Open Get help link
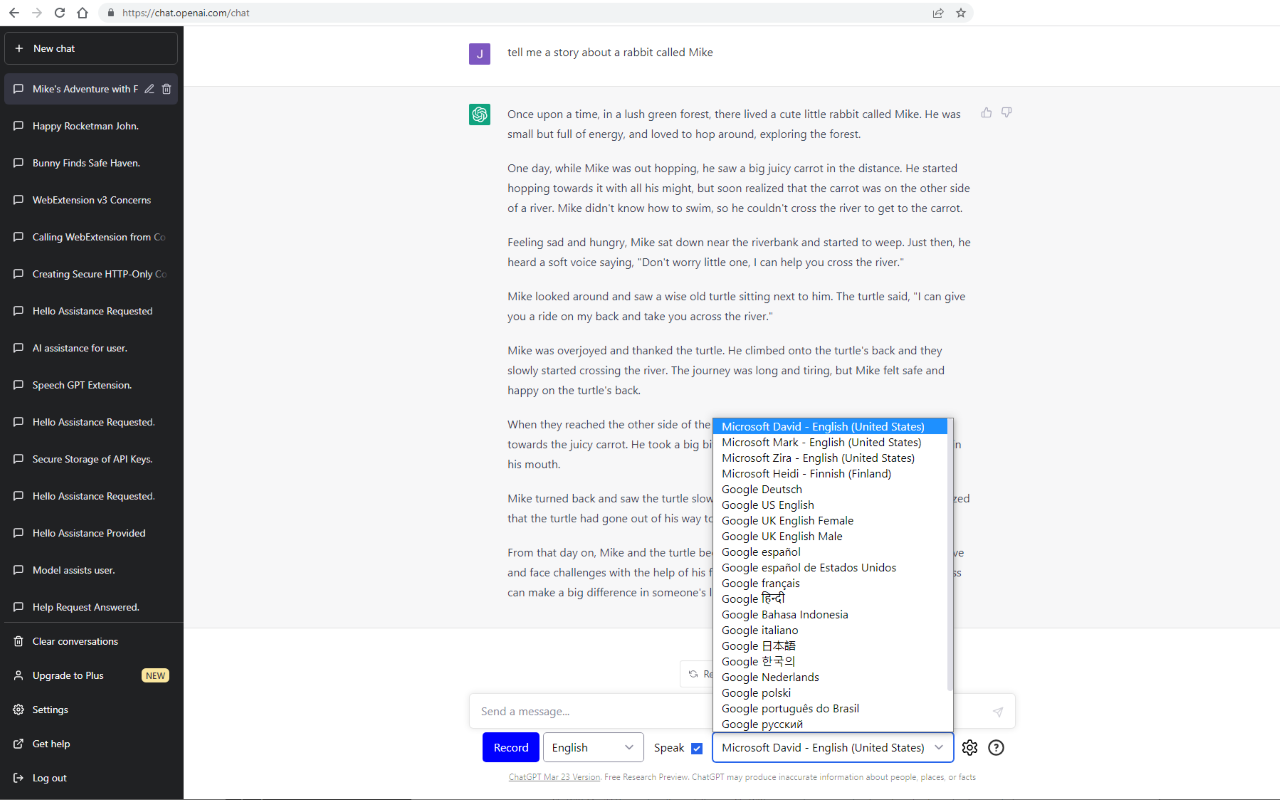1280x800 pixels. coord(91,744)
